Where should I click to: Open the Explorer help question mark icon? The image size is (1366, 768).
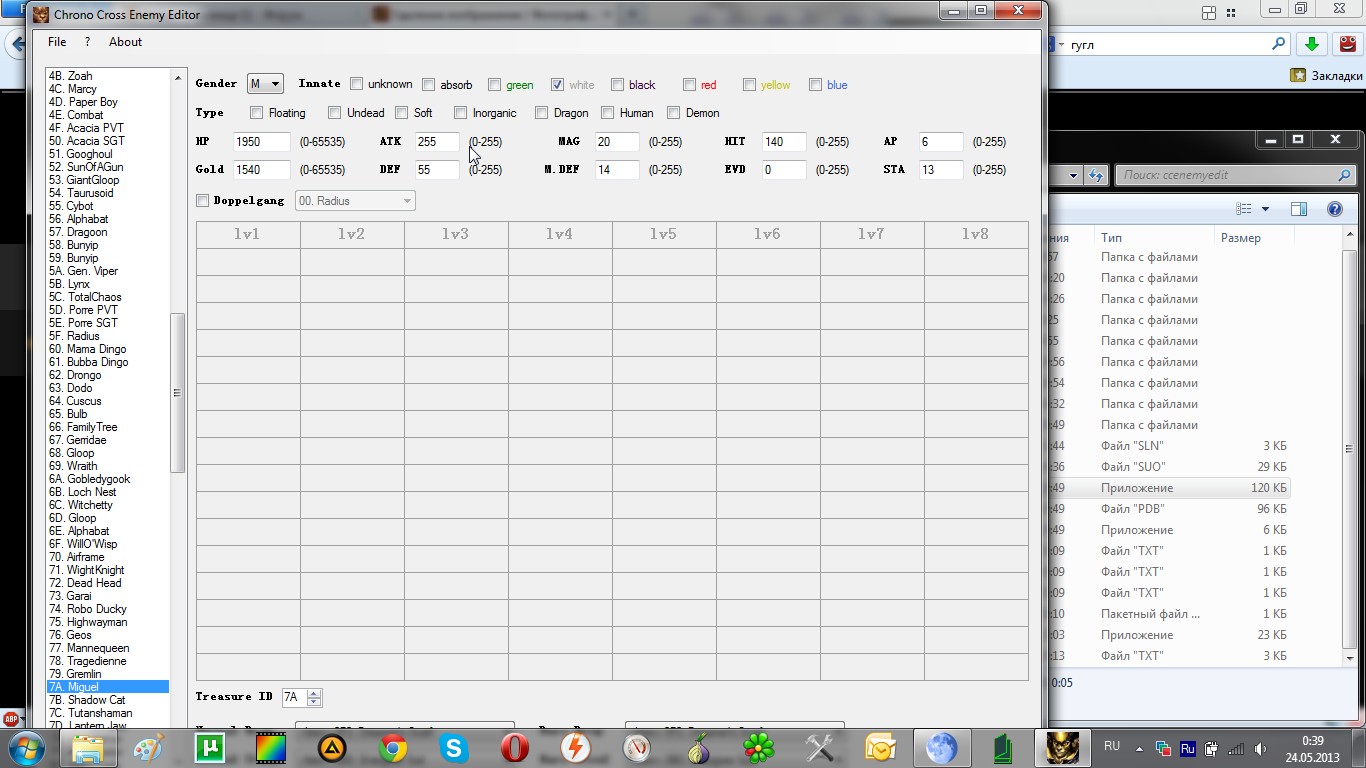(x=1334, y=209)
